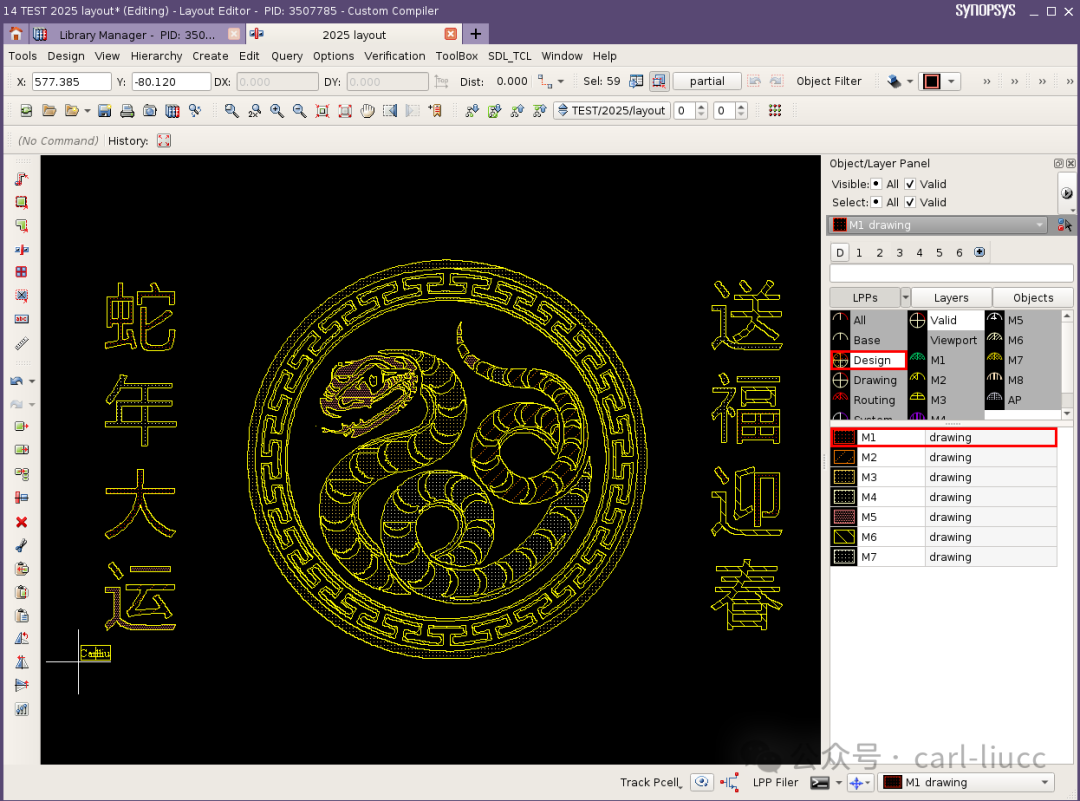Click the layer picker icon beside M1 drawing
The height and width of the screenshot is (801, 1080).
[x=1064, y=225]
